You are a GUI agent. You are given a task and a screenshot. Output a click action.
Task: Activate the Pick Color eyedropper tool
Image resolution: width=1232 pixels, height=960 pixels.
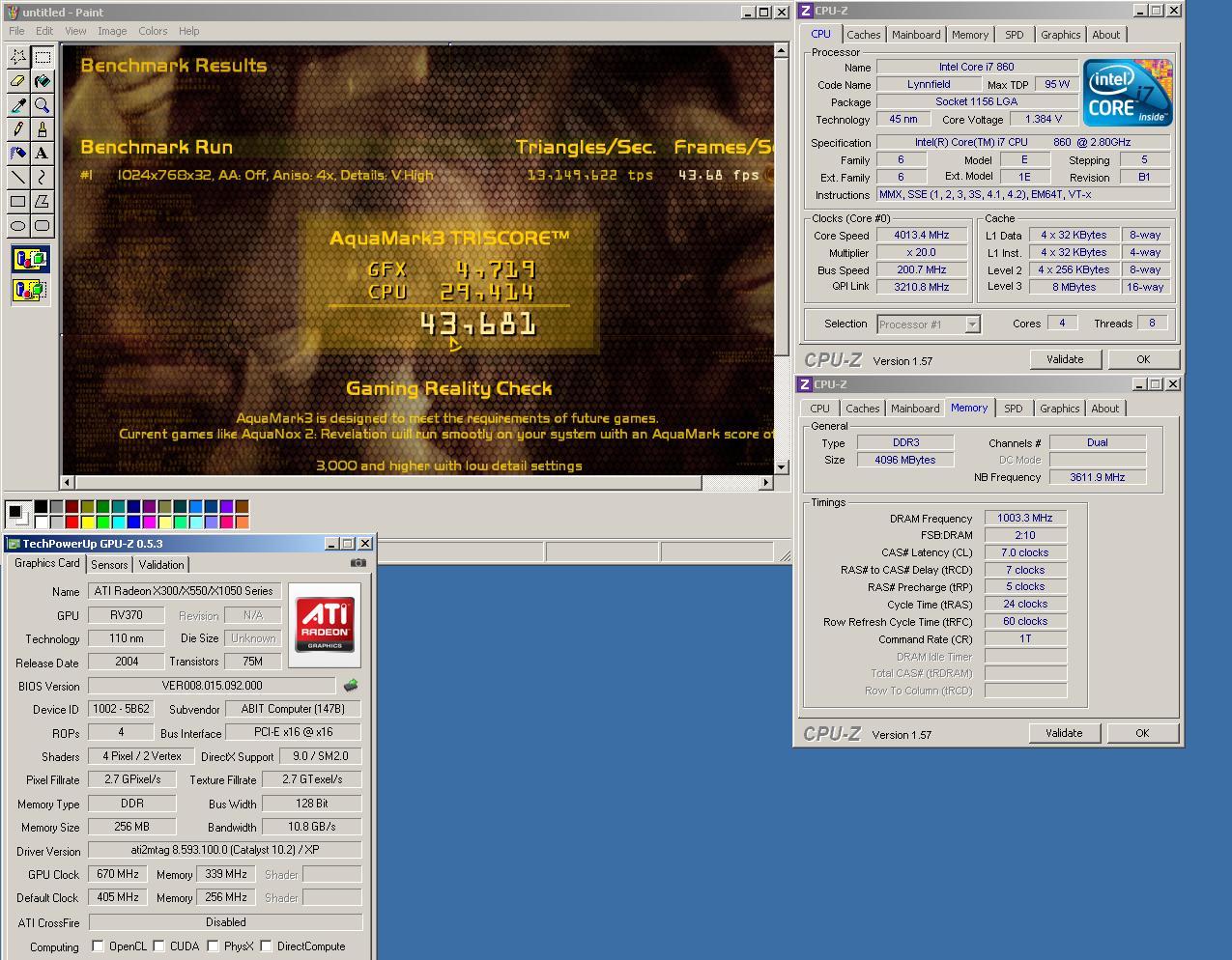click(x=18, y=105)
